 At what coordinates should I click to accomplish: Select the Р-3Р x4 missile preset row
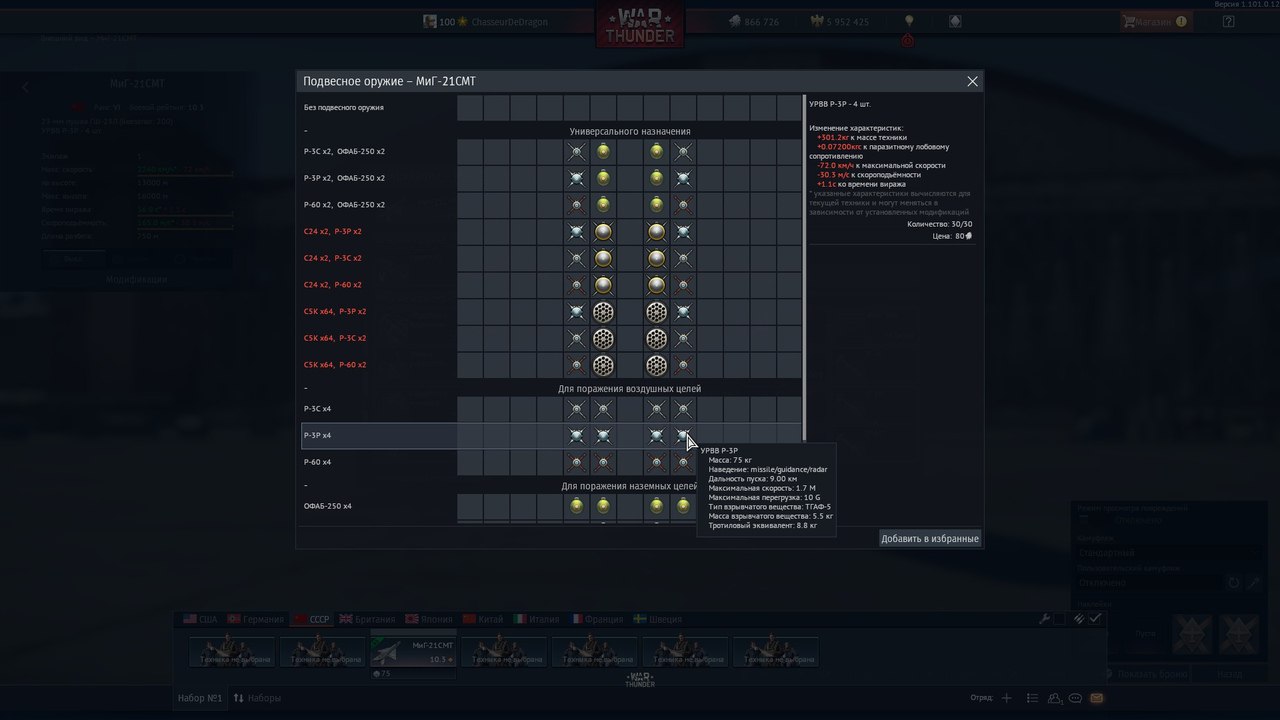pyautogui.click(x=551, y=436)
